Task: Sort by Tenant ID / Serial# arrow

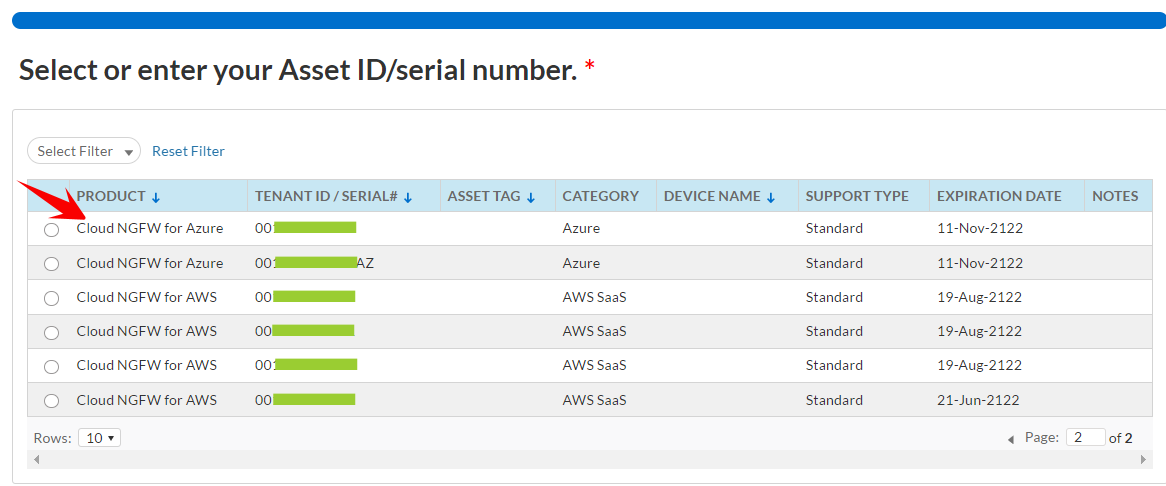Action: [x=408, y=197]
